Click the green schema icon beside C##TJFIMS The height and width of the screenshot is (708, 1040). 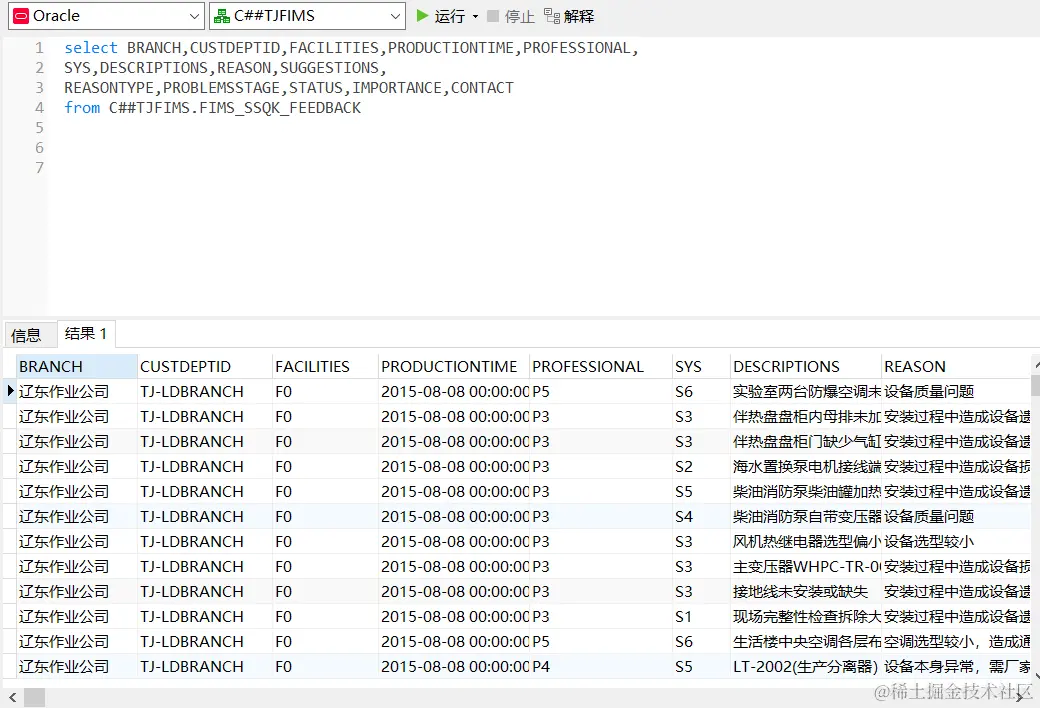[222, 16]
